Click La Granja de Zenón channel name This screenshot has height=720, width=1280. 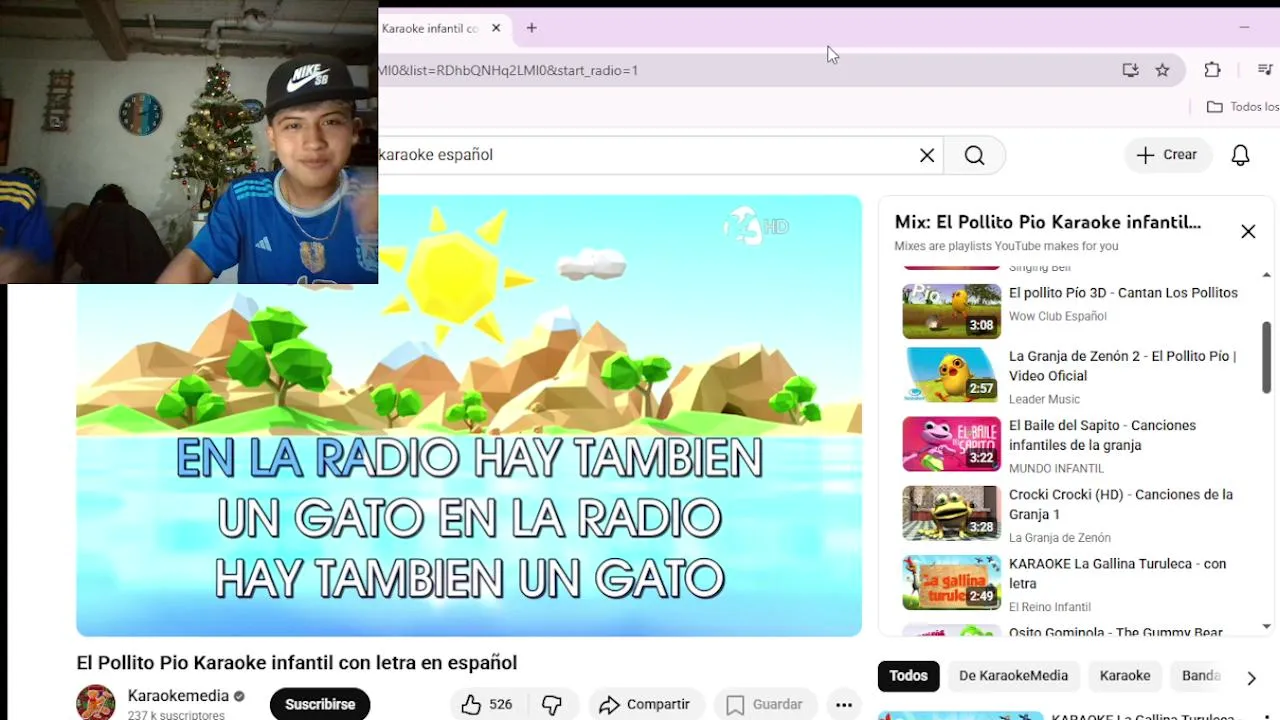[1059, 537]
